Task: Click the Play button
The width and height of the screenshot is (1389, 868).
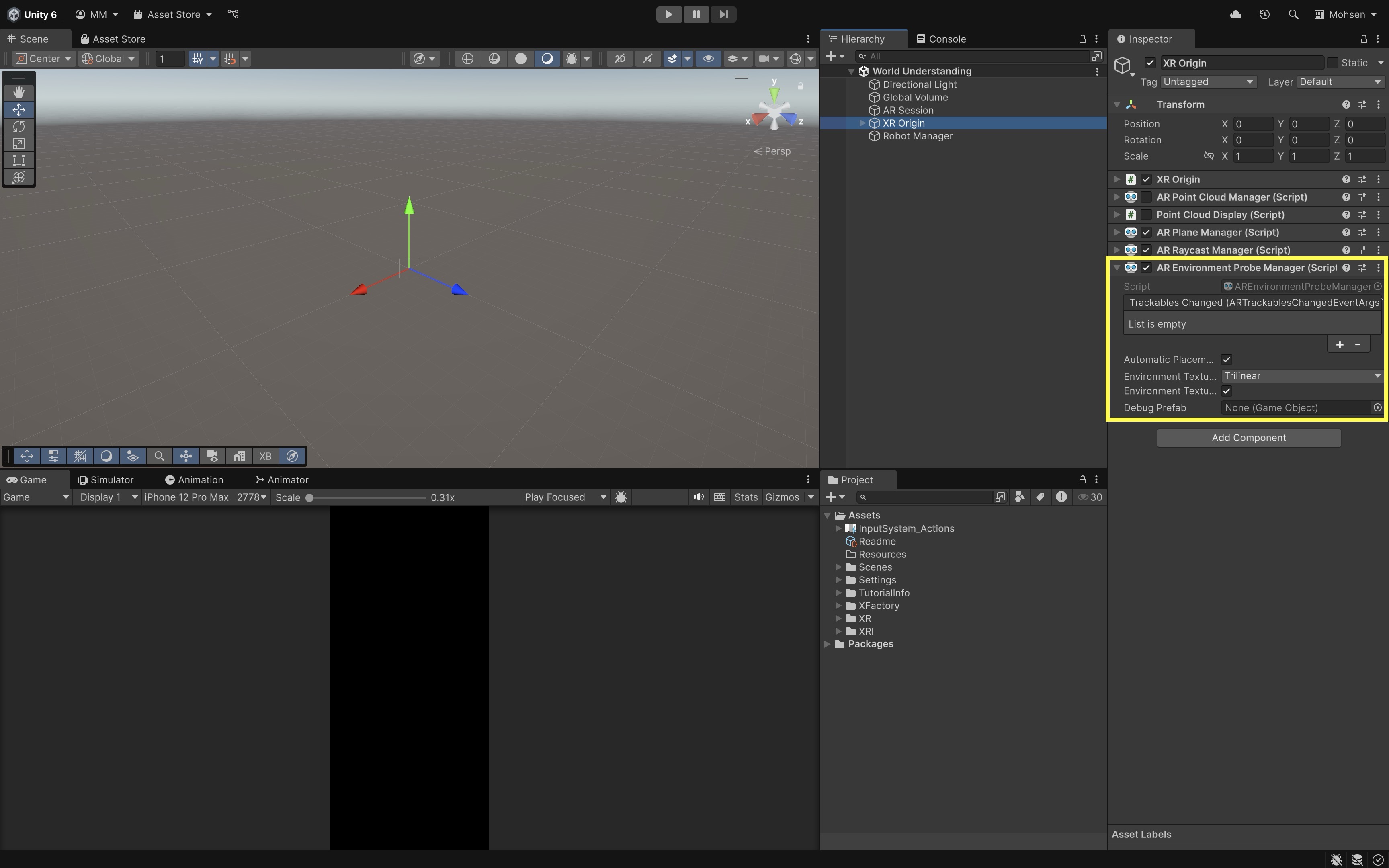Action: (x=668, y=14)
